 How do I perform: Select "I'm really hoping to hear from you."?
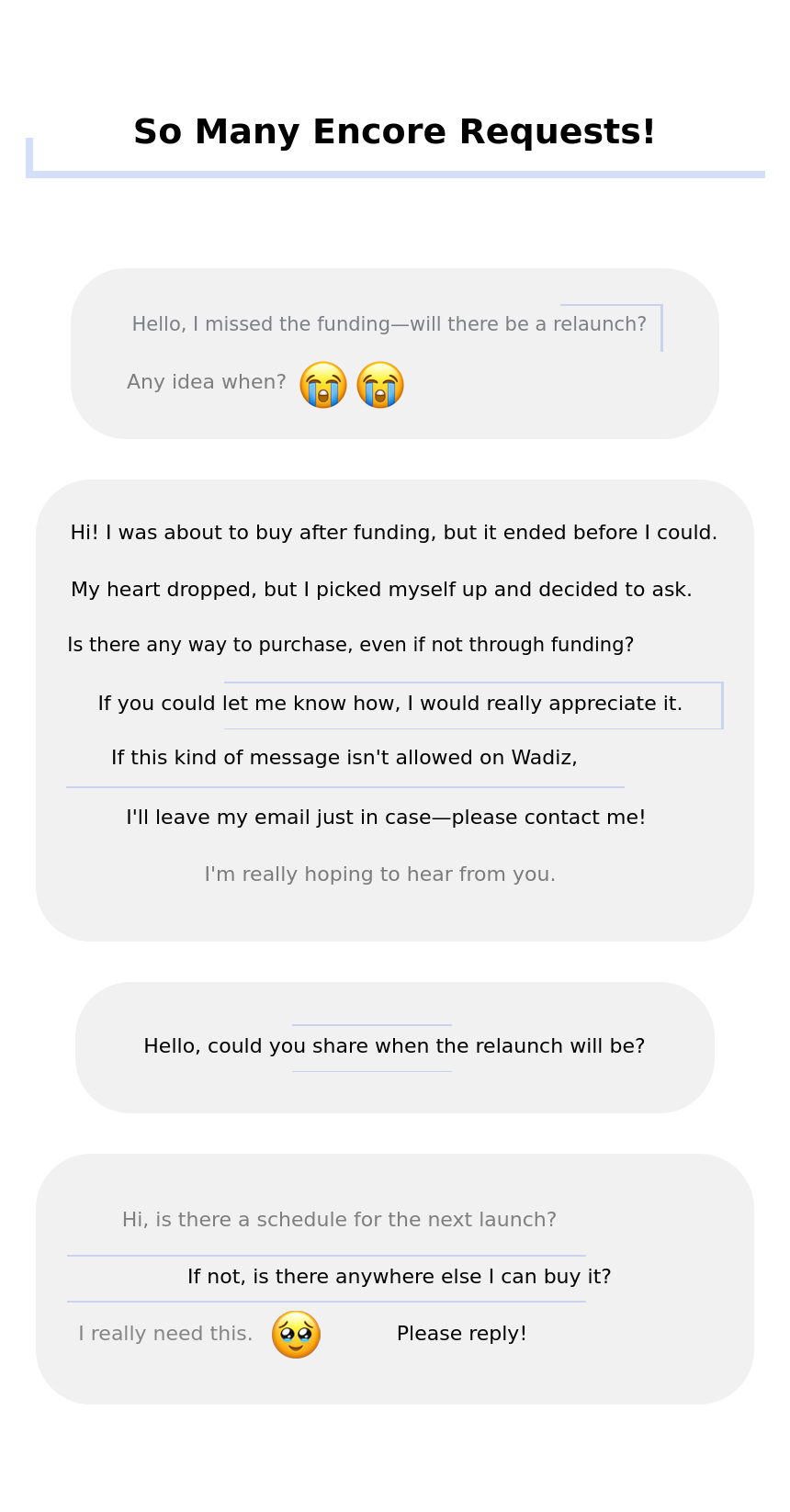point(380,874)
